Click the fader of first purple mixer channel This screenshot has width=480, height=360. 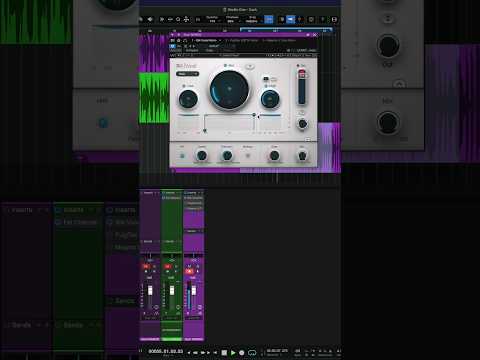(150, 290)
